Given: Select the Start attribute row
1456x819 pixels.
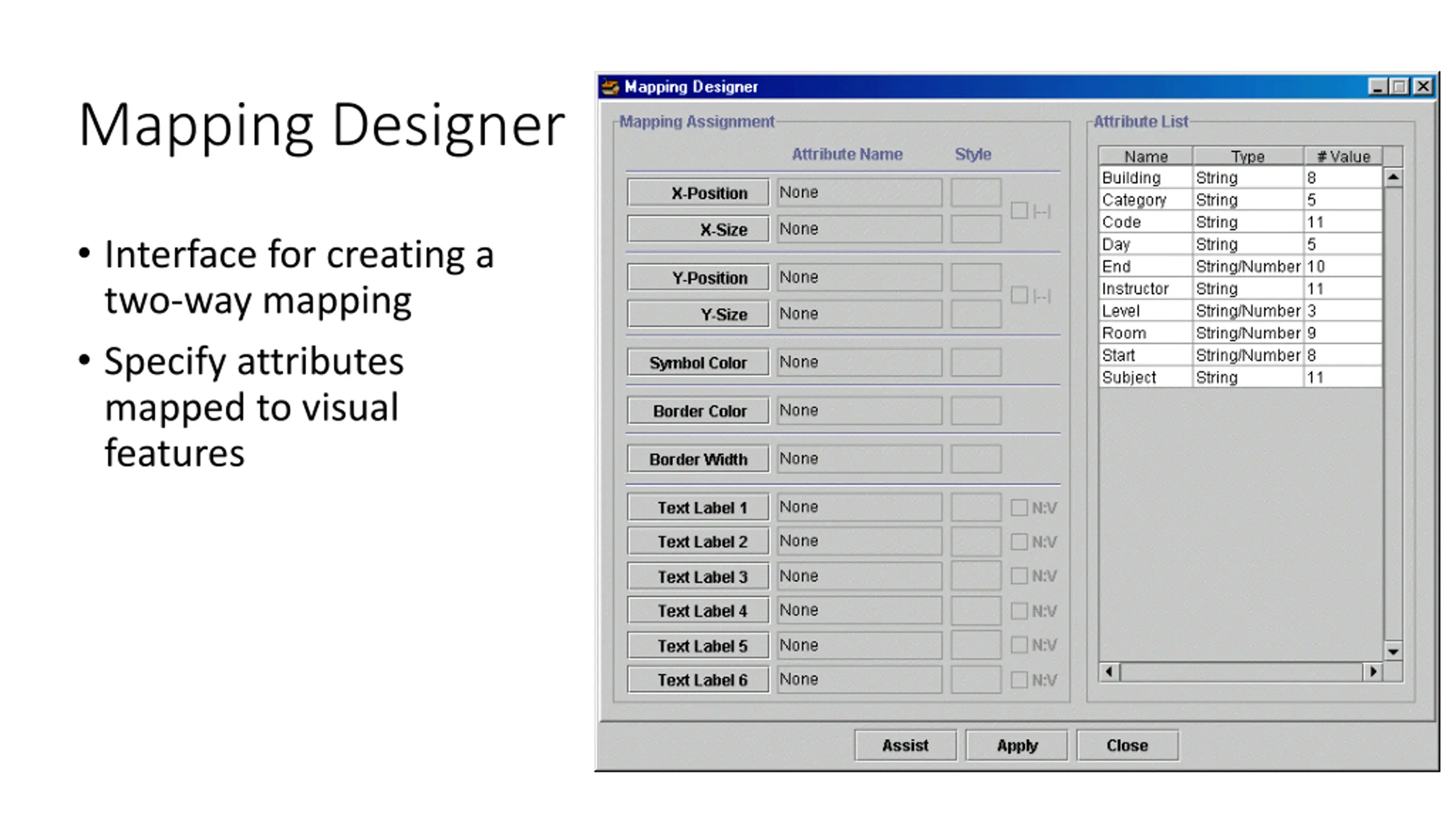Looking at the screenshot, I should tap(1240, 355).
